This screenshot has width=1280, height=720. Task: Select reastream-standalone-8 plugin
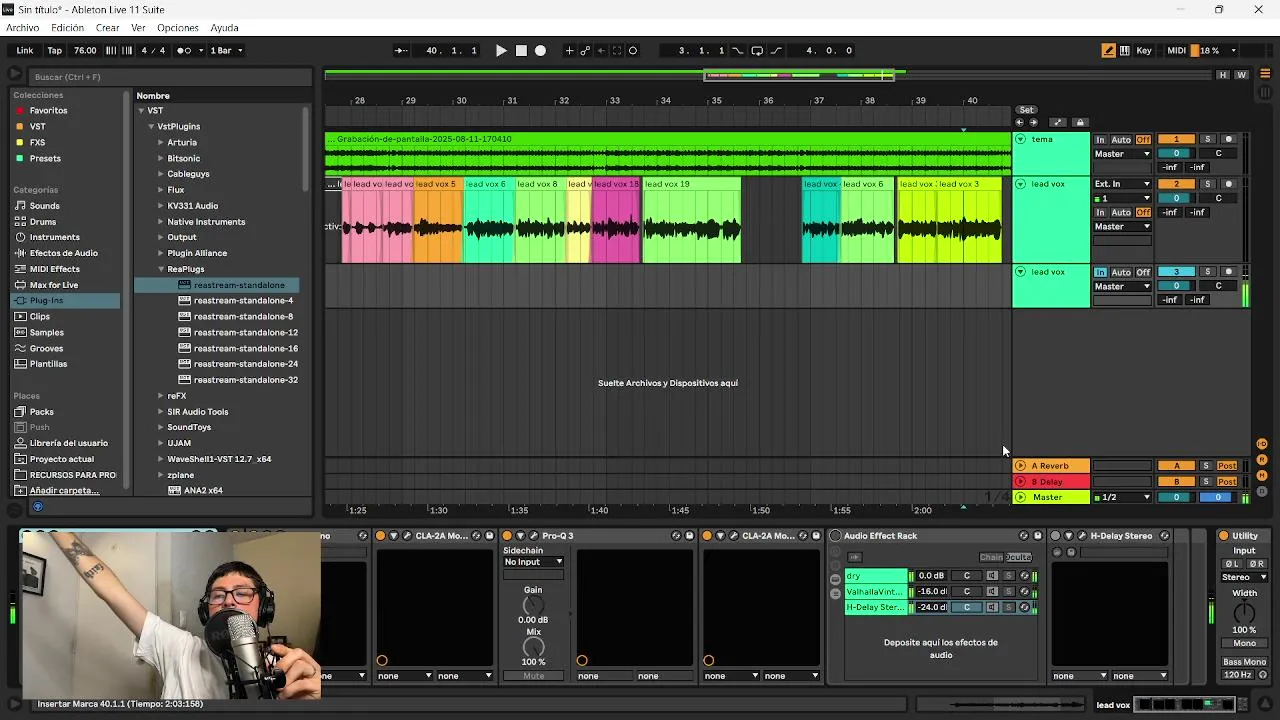point(243,317)
